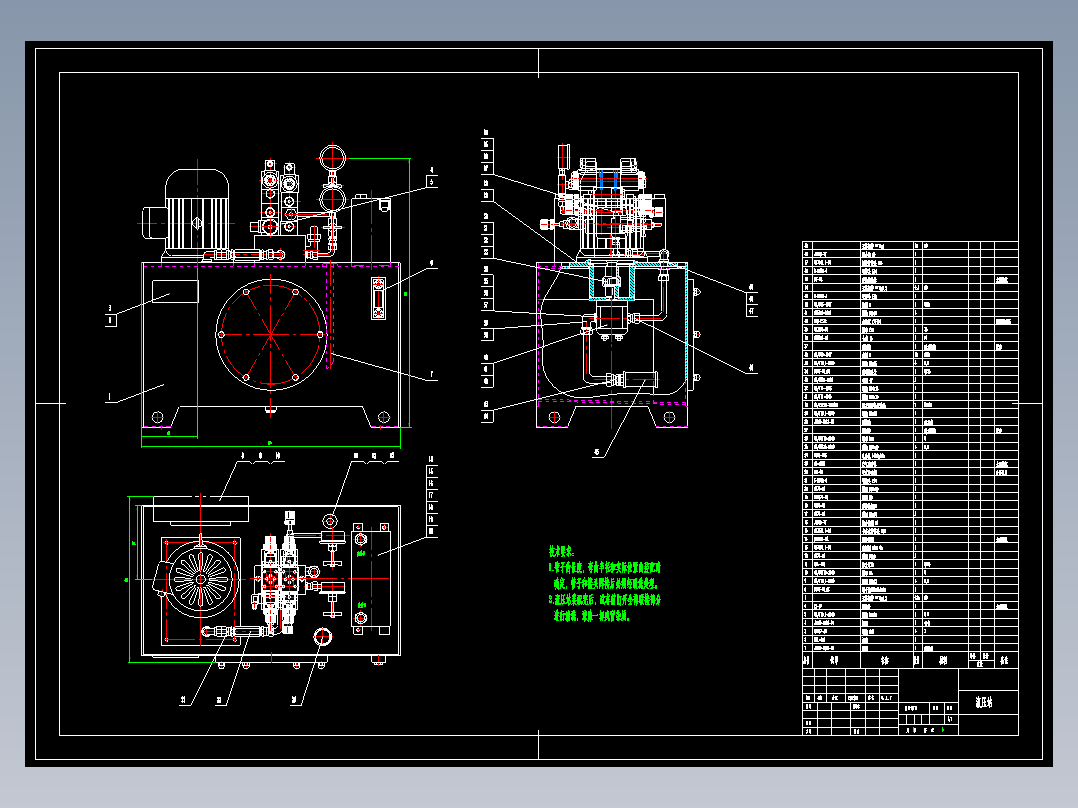
Task: Select the nameplate rectangle on the tank front
Action: pos(175,292)
